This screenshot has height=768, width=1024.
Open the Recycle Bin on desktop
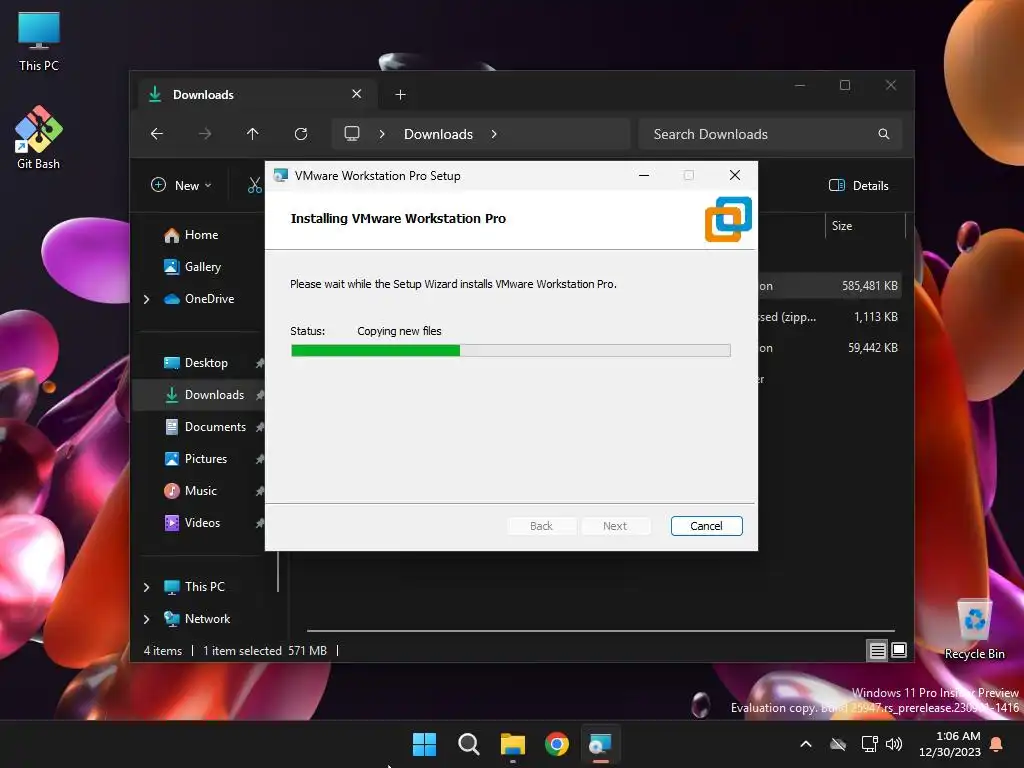(x=974, y=629)
